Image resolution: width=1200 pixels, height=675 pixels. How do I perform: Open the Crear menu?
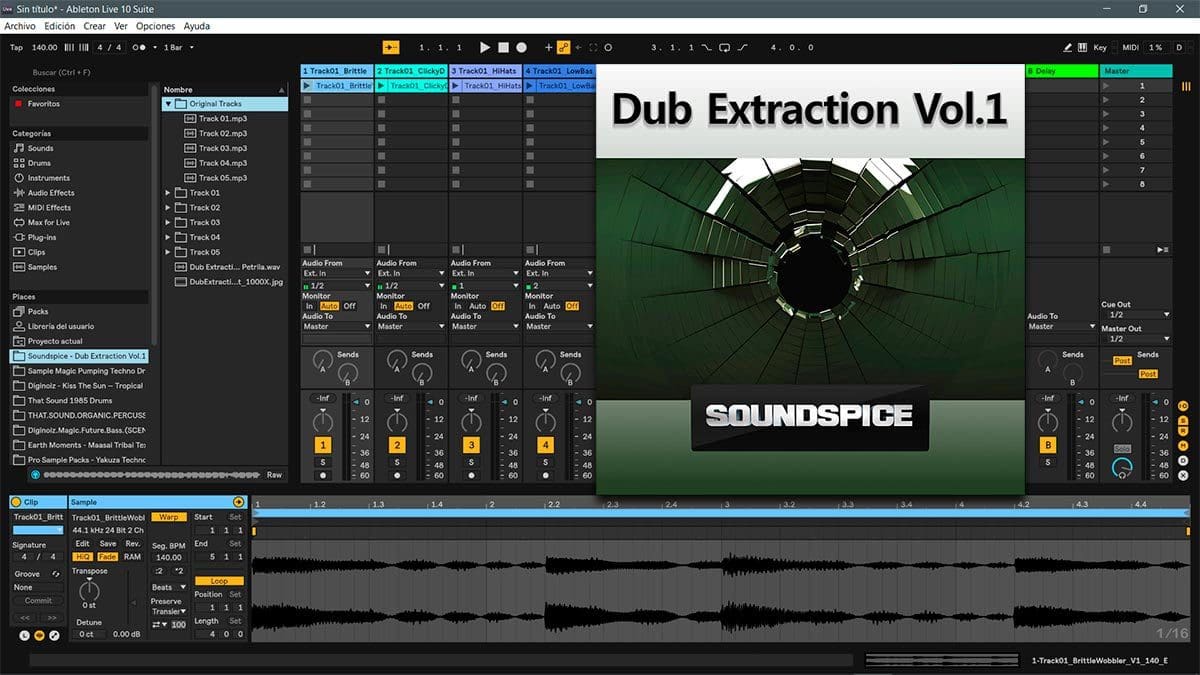94,26
